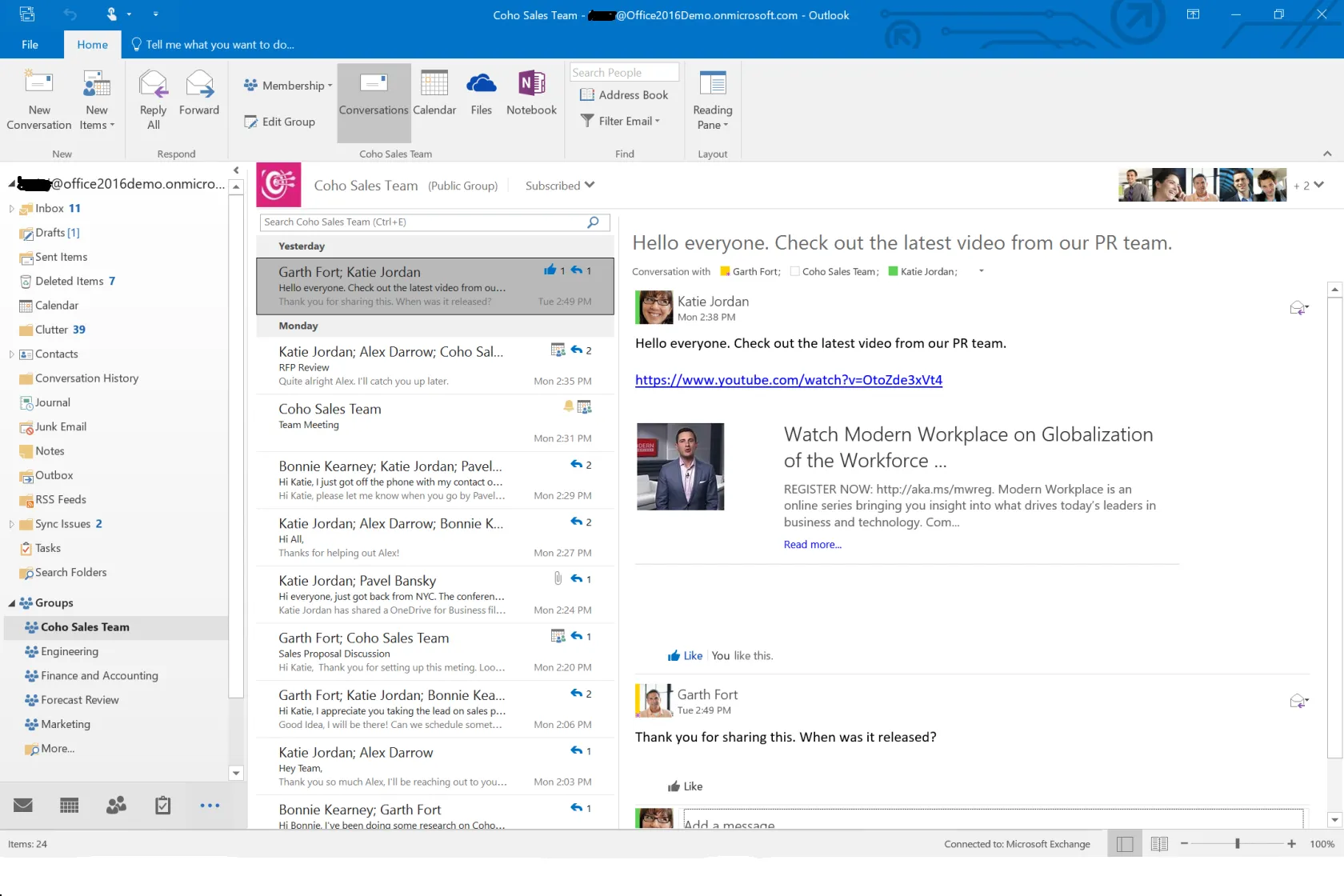Image resolution: width=1344 pixels, height=896 pixels.
Task: Click Edit Group in the ribbon
Action: (280, 122)
